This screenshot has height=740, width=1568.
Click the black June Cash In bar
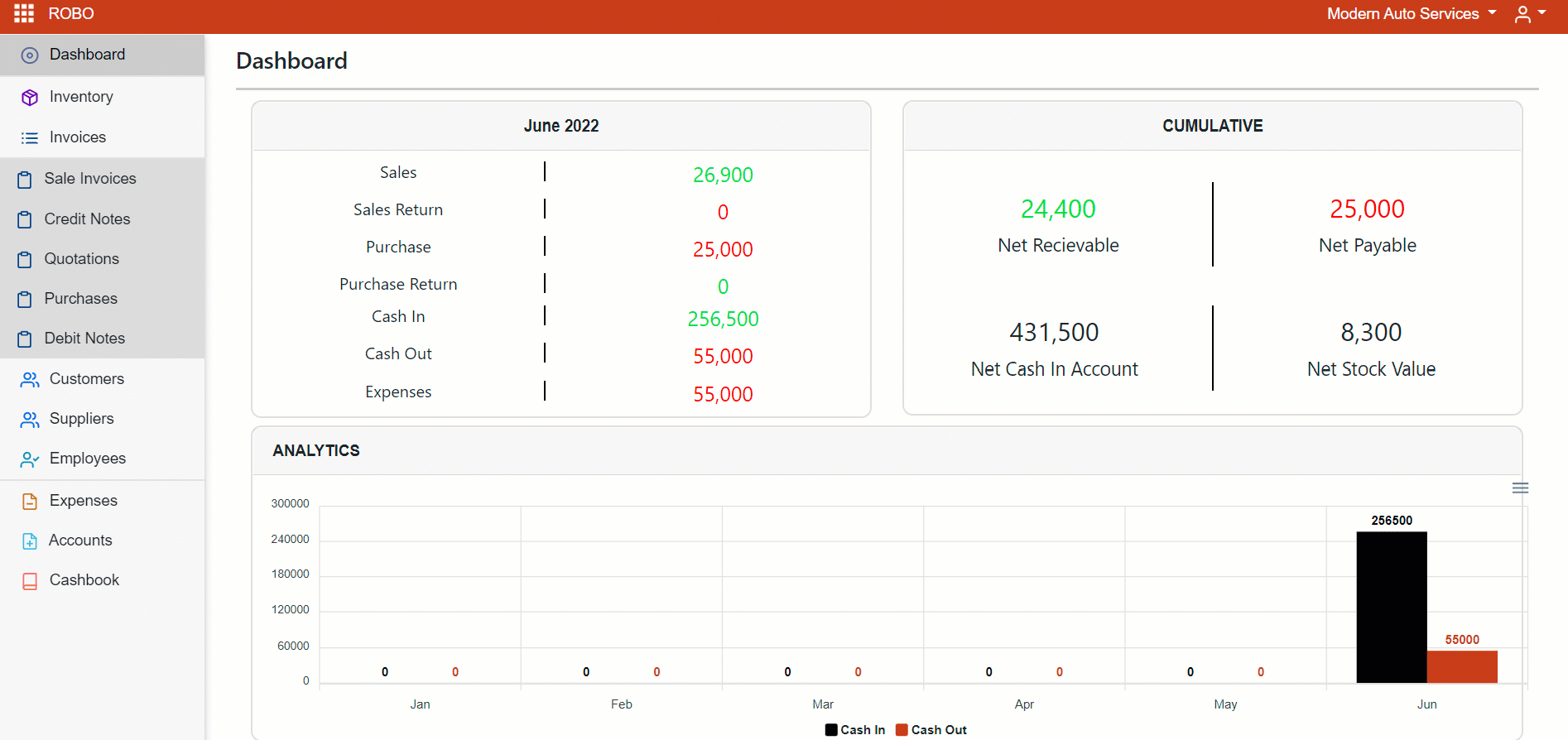(1391, 607)
